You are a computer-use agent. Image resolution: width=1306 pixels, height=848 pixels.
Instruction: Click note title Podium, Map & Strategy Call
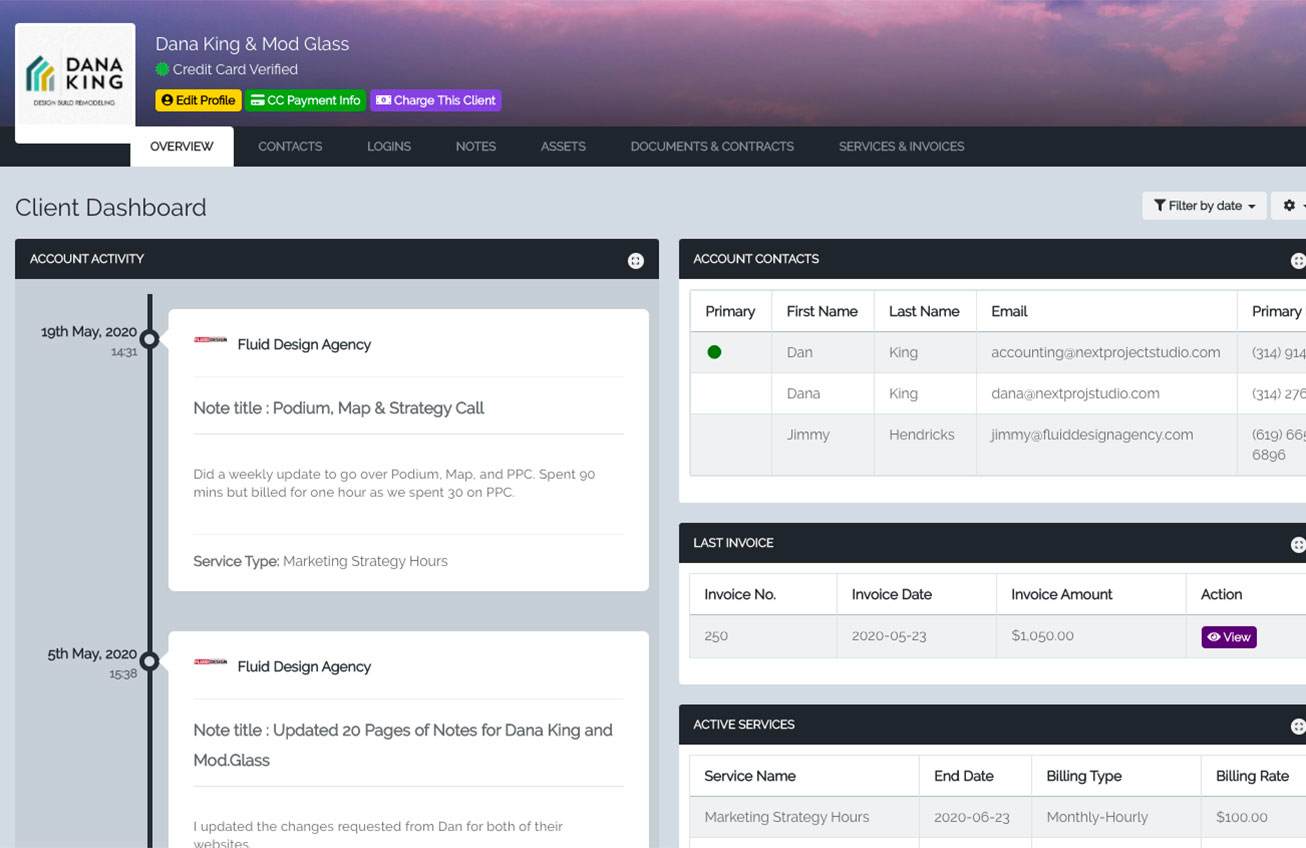click(339, 408)
